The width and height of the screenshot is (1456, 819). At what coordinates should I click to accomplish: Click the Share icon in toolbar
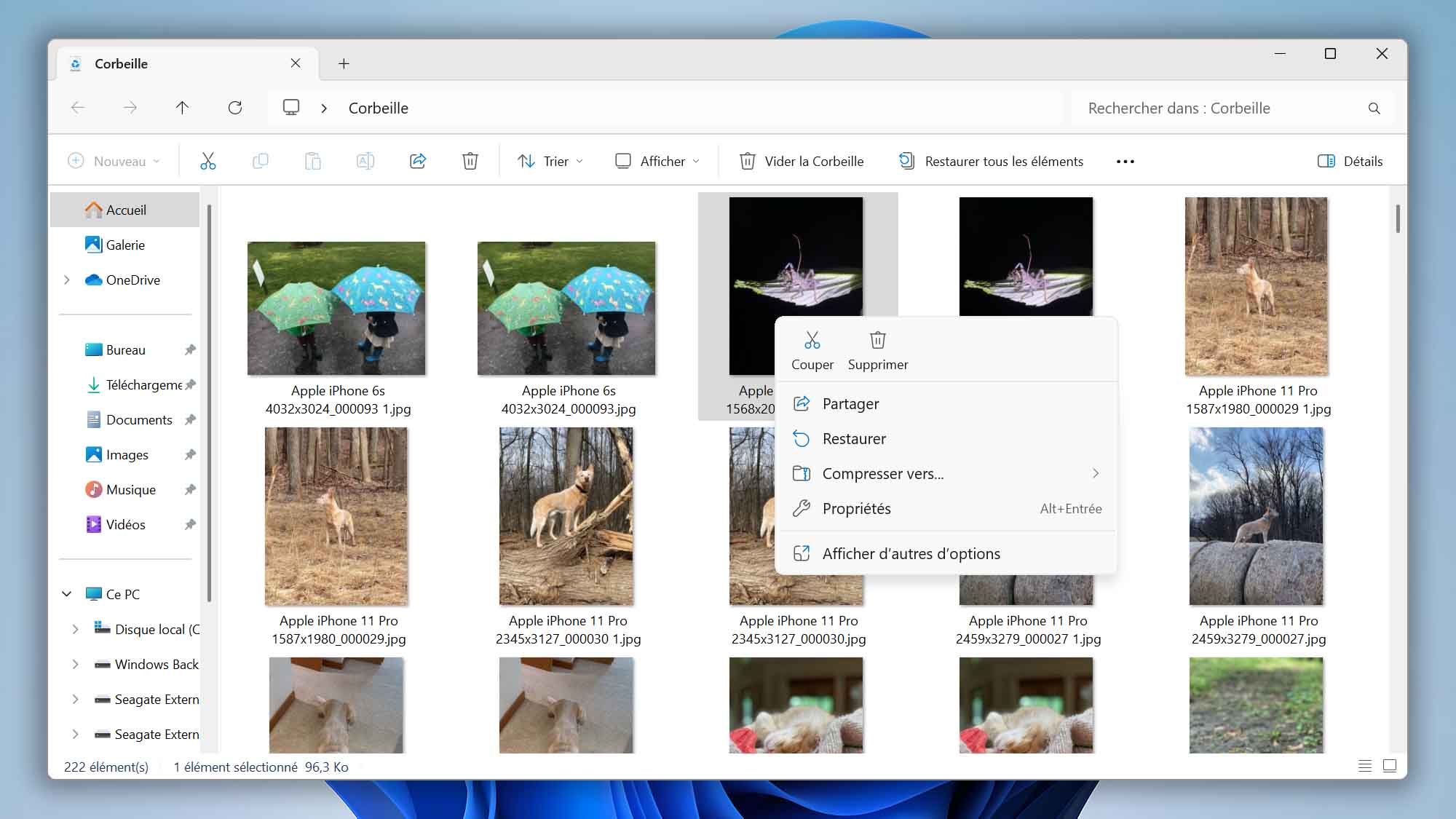(418, 161)
